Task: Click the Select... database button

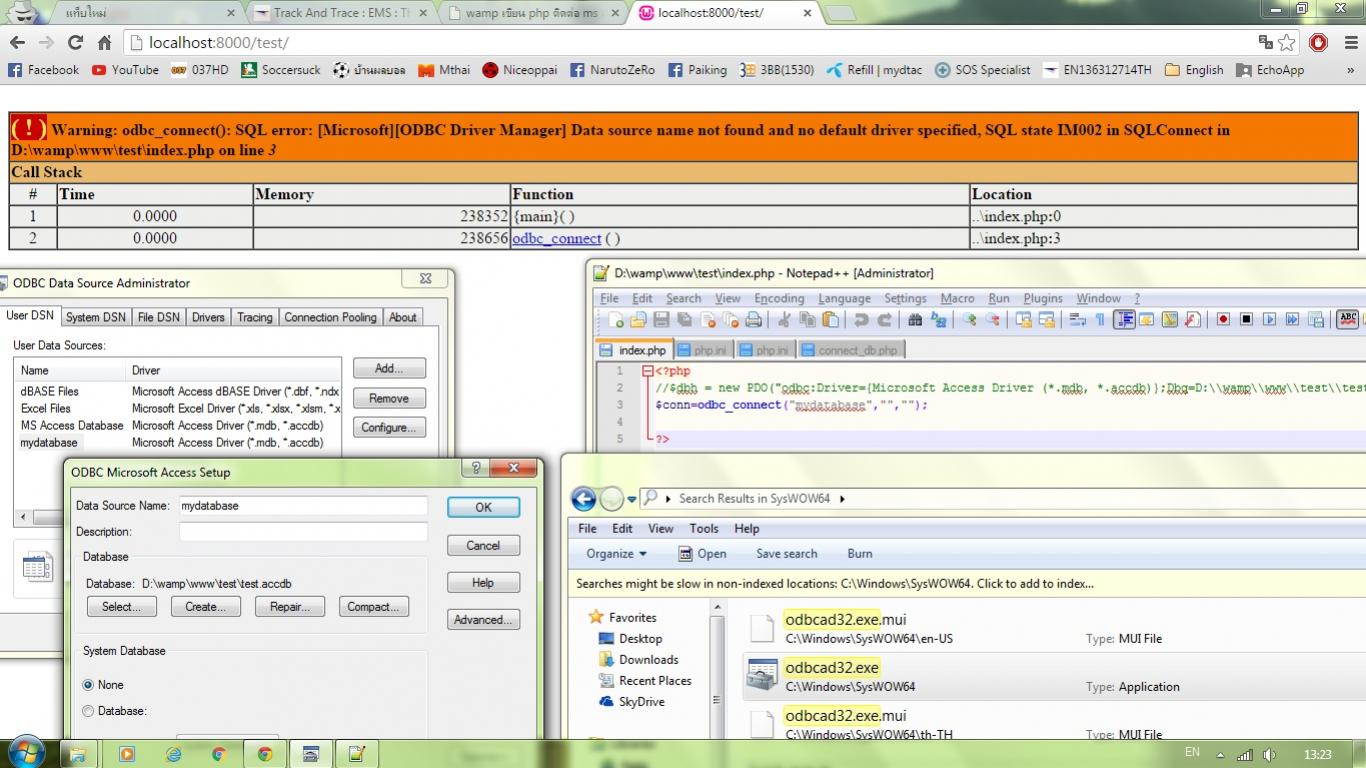Action: pyautogui.click(x=121, y=607)
